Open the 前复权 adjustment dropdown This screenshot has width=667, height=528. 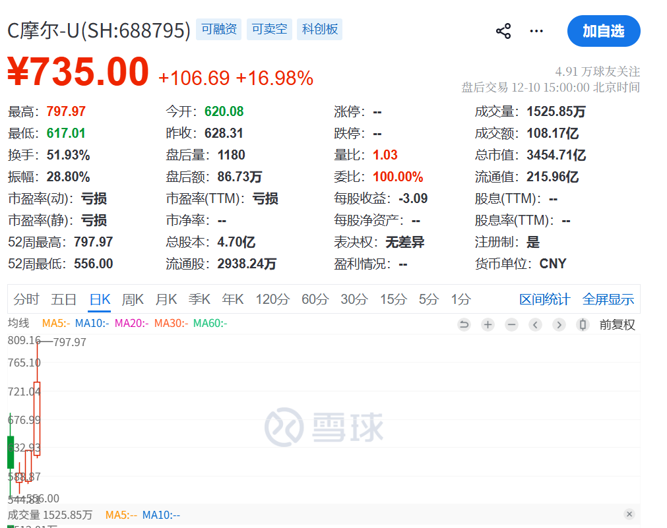(x=617, y=324)
